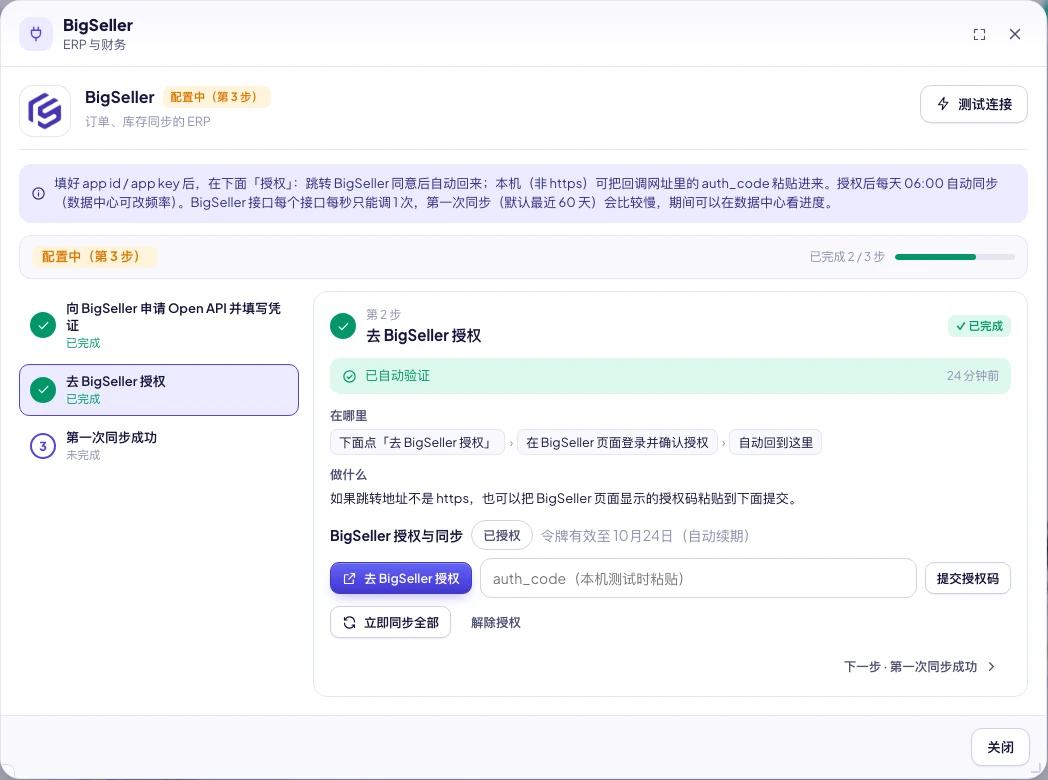Click the external-link icon on 去 BigSeller 授权 button

pos(349,579)
